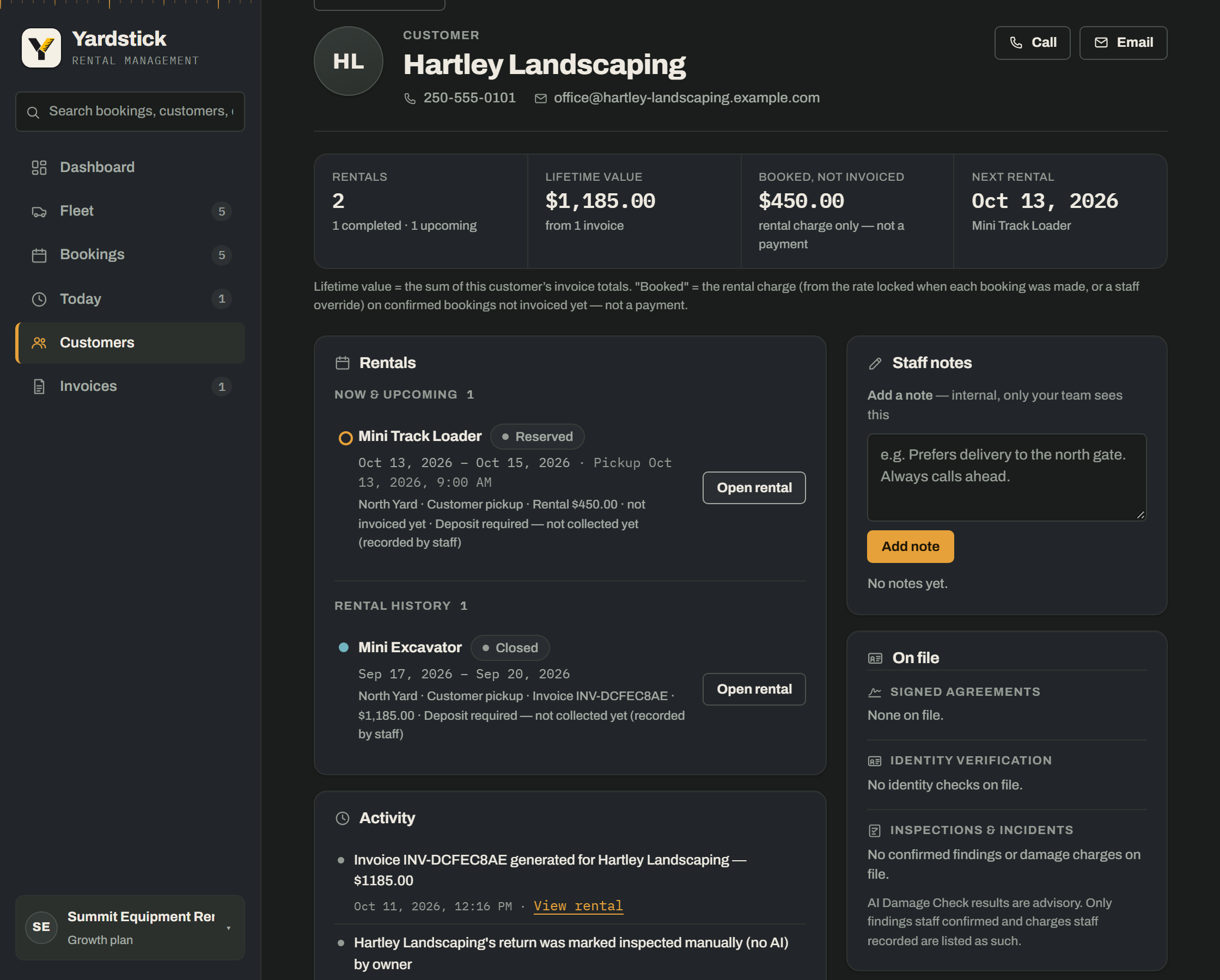Click the $450.00 booked not invoiced amount
Image resolution: width=1220 pixels, height=980 pixels.
(801, 201)
